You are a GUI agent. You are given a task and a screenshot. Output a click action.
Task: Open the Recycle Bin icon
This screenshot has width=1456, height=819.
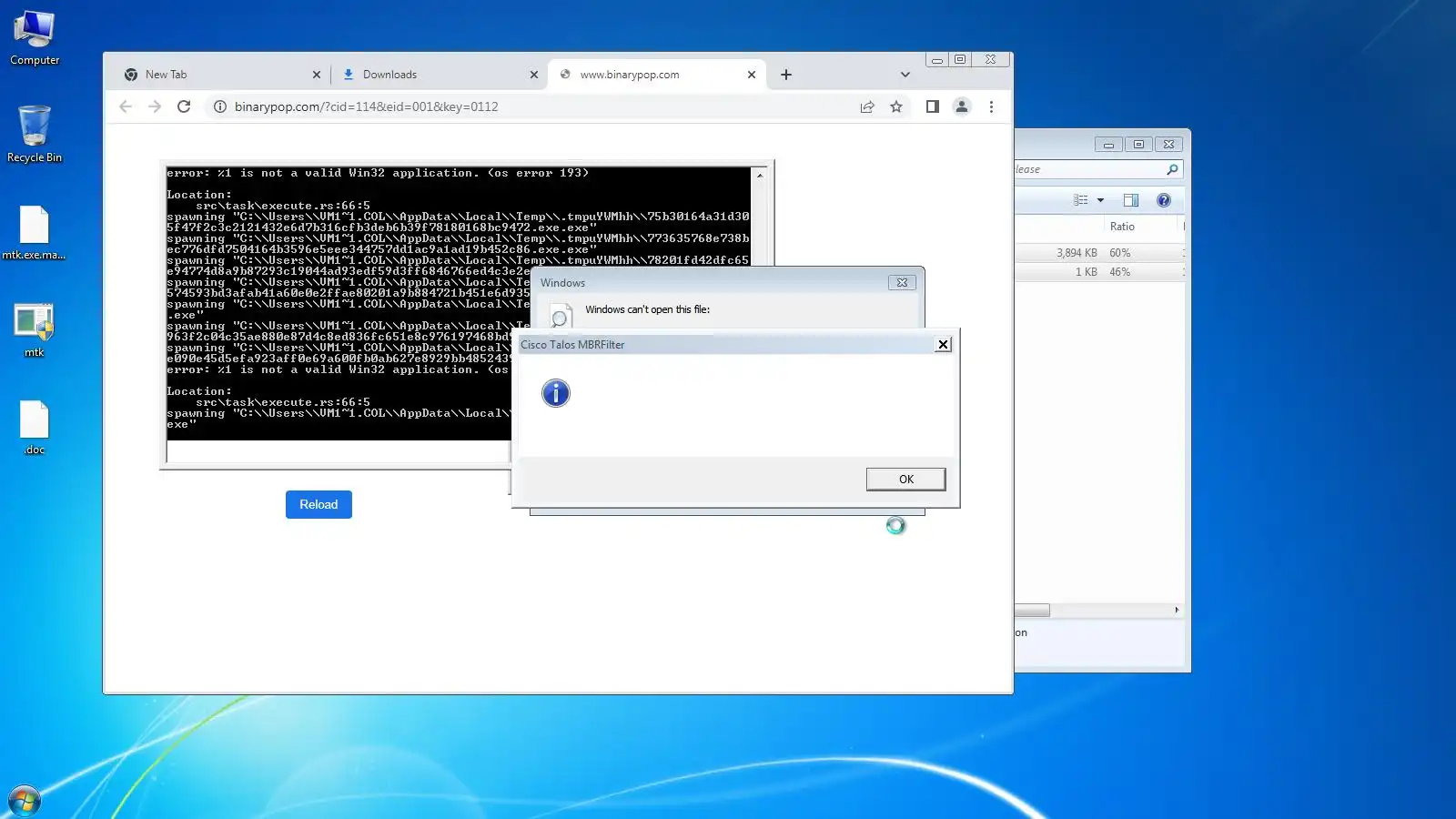coord(35,134)
